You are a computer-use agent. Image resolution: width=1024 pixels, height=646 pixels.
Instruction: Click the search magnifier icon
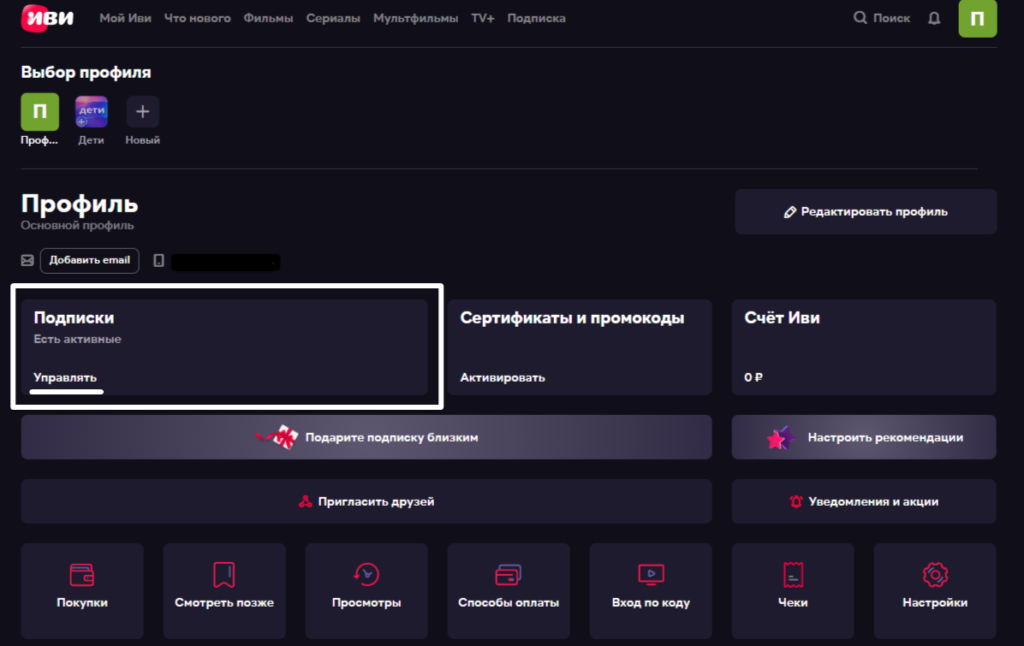tap(860, 18)
